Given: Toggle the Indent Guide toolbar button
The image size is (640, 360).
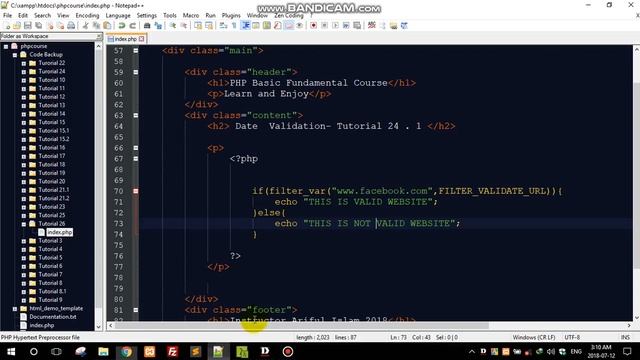Looking at the screenshot, I should [245, 26].
